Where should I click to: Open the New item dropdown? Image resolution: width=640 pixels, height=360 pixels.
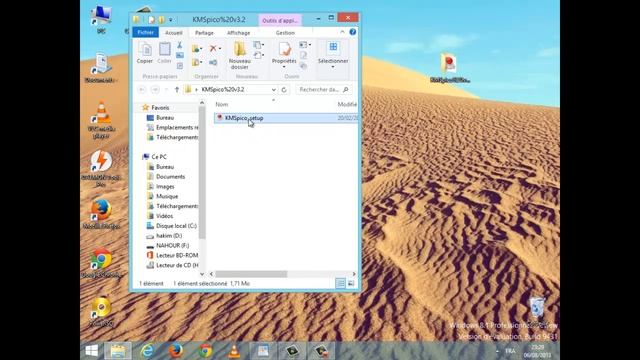(258, 44)
